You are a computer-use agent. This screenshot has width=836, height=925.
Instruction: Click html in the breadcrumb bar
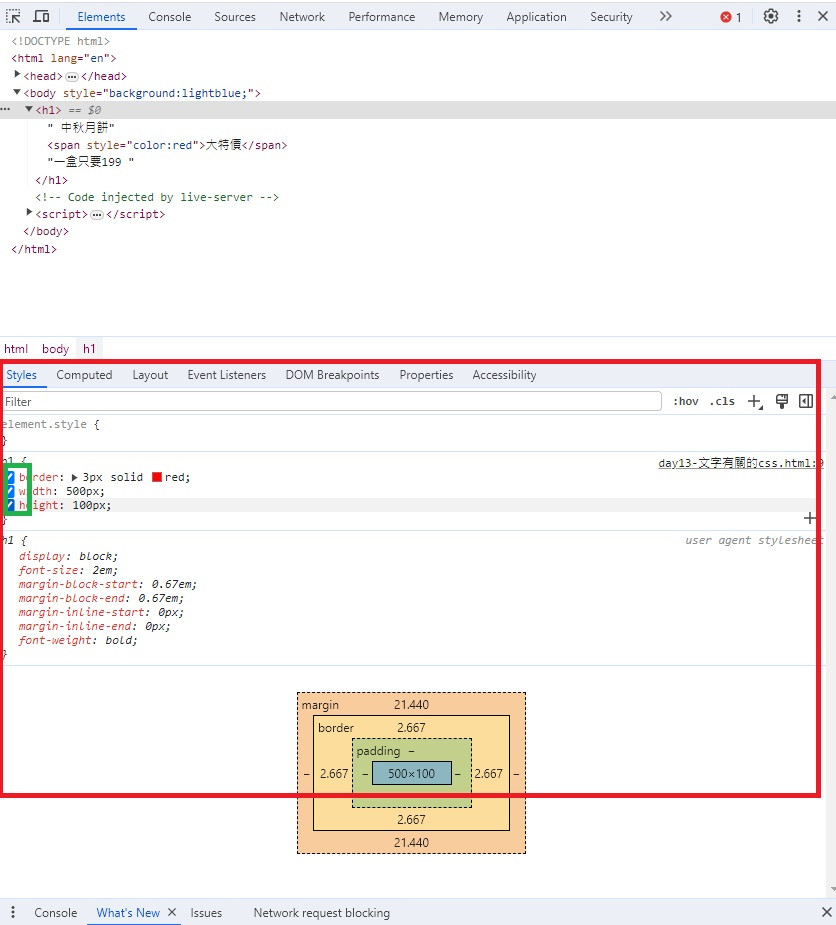(16, 349)
